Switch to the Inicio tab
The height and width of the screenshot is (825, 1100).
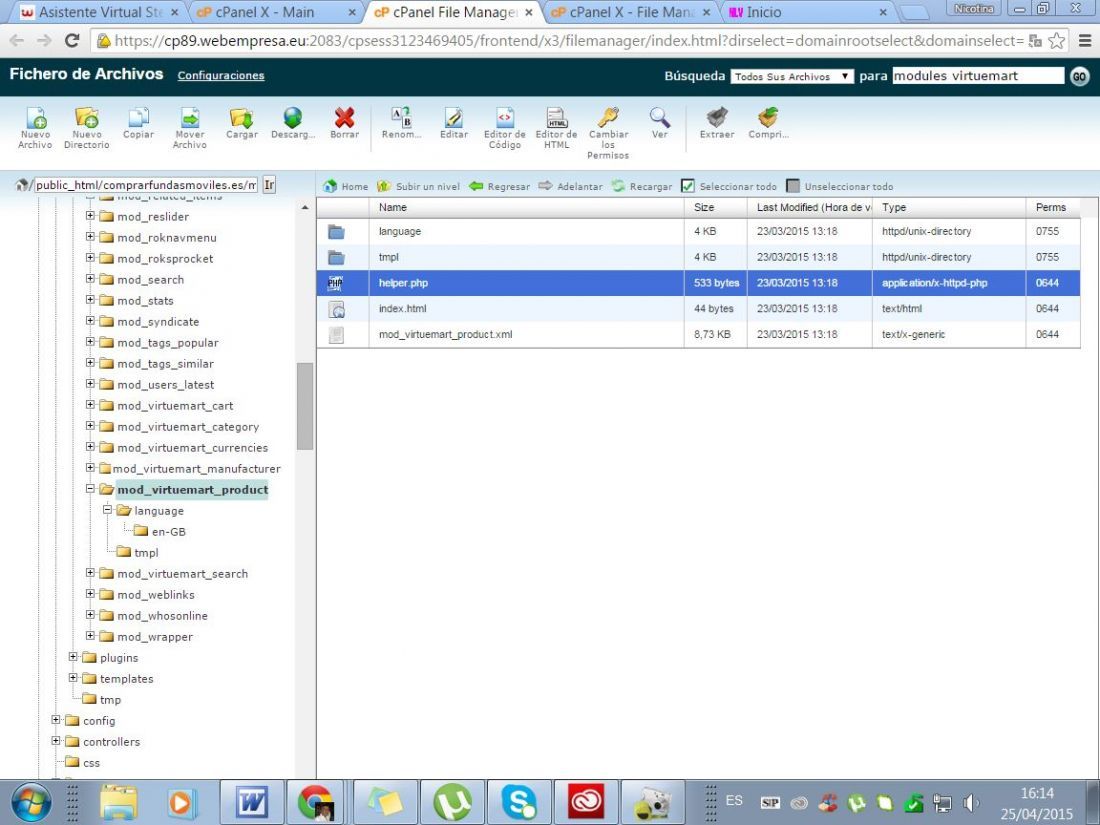tap(807, 13)
